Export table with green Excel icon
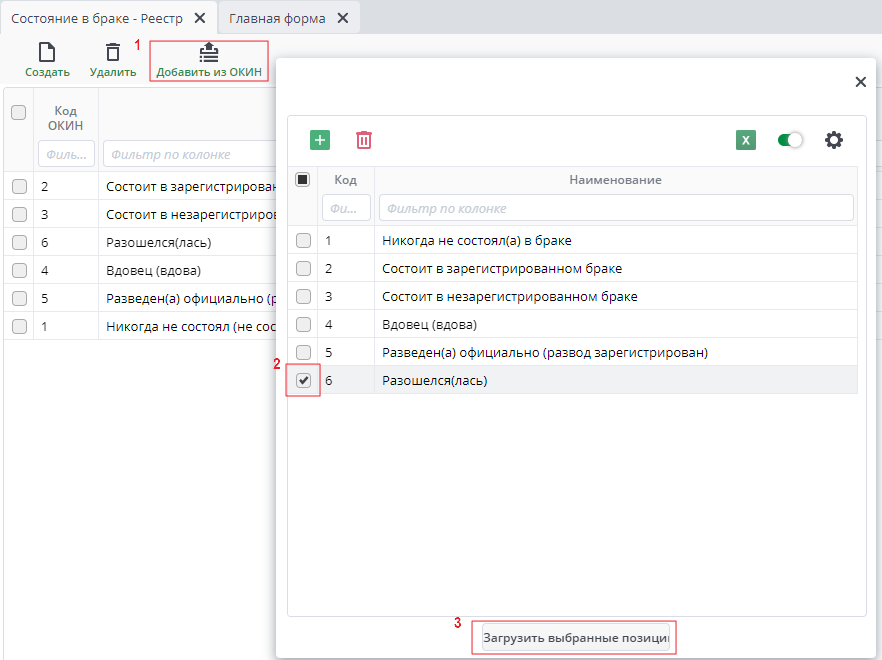 [x=746, y=140]
